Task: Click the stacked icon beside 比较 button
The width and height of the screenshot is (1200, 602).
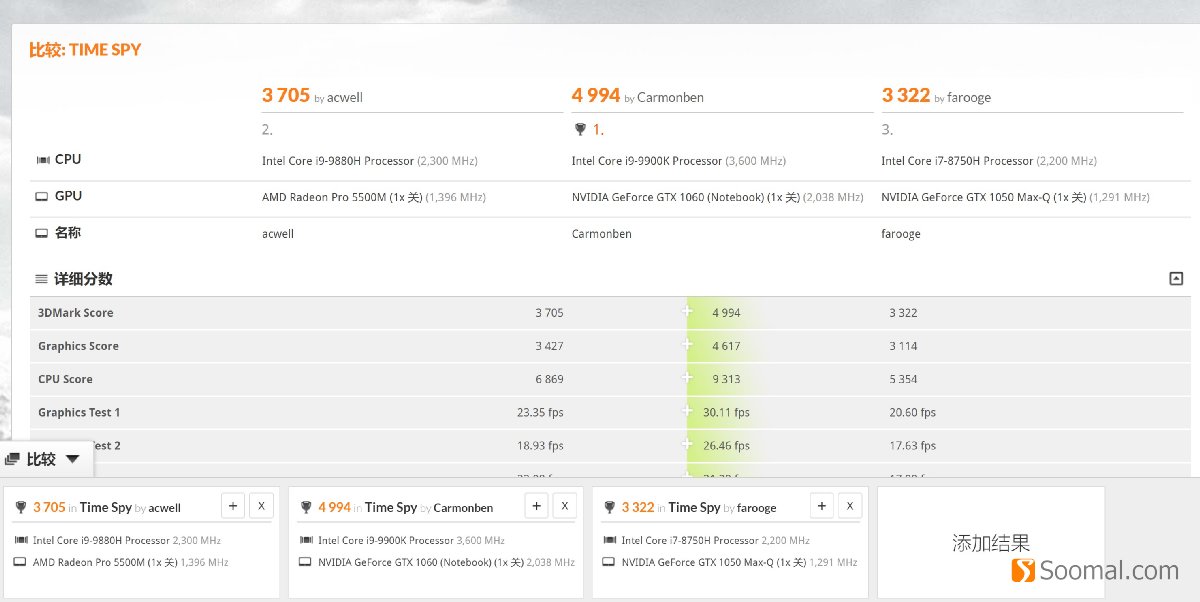Action: coord(12,460)
